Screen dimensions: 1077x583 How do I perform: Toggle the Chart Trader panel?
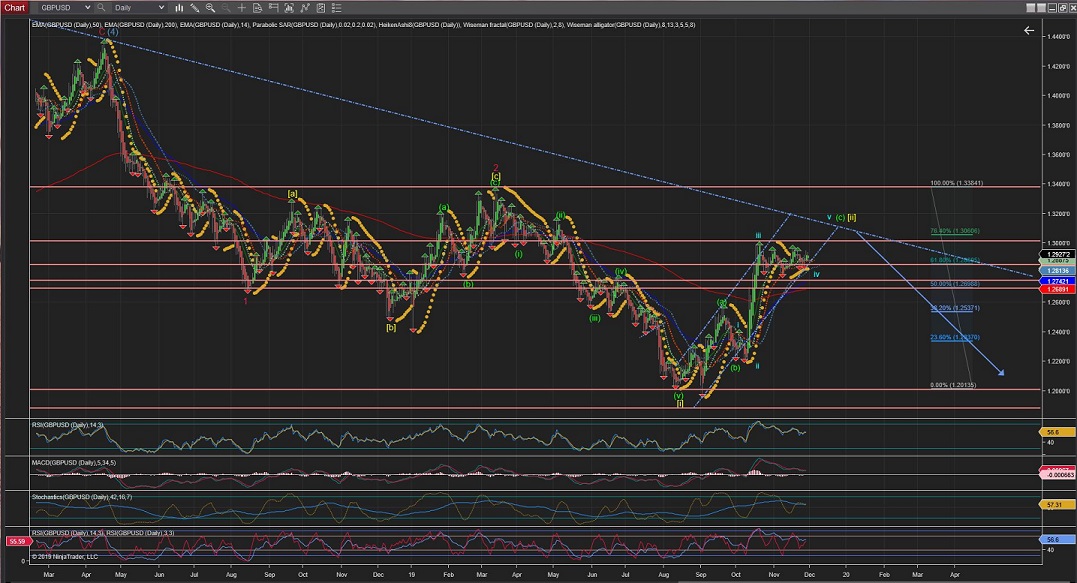point(273,7)
